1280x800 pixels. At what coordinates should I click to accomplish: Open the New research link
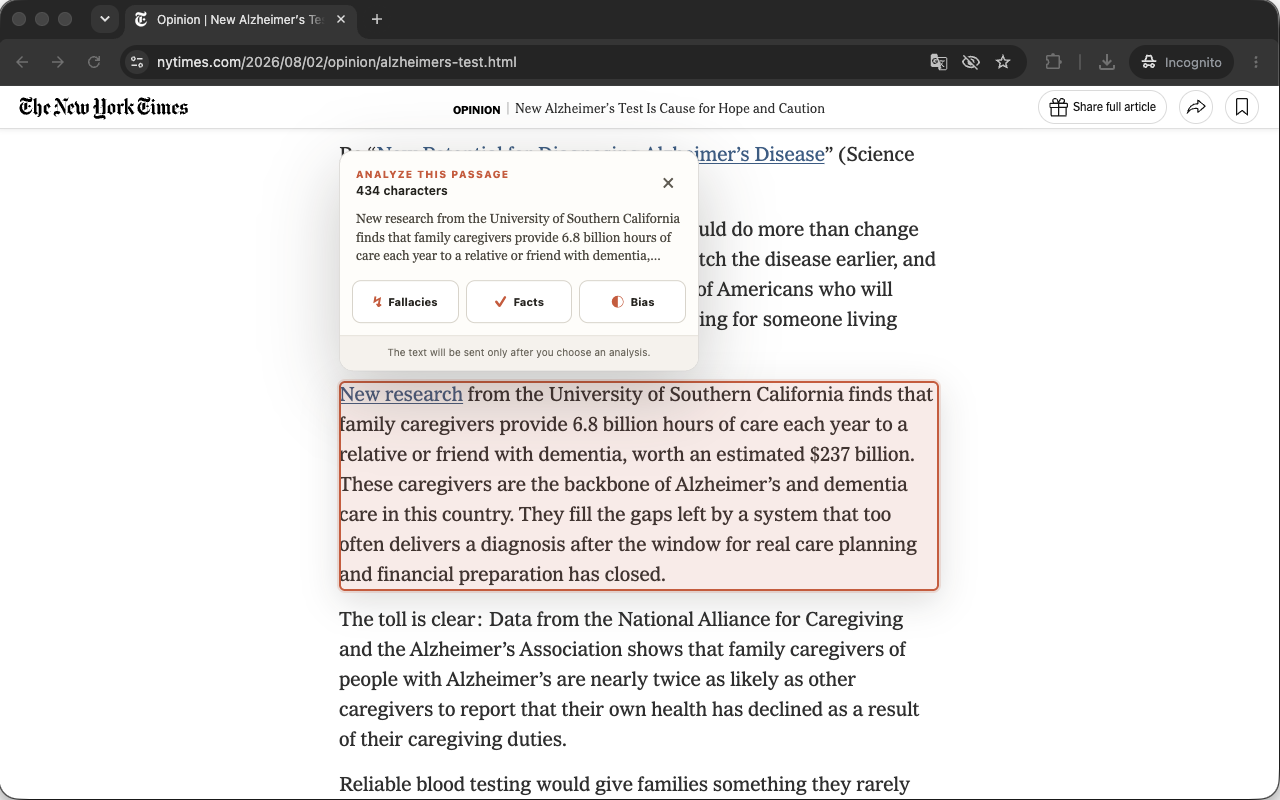[401, 394]
